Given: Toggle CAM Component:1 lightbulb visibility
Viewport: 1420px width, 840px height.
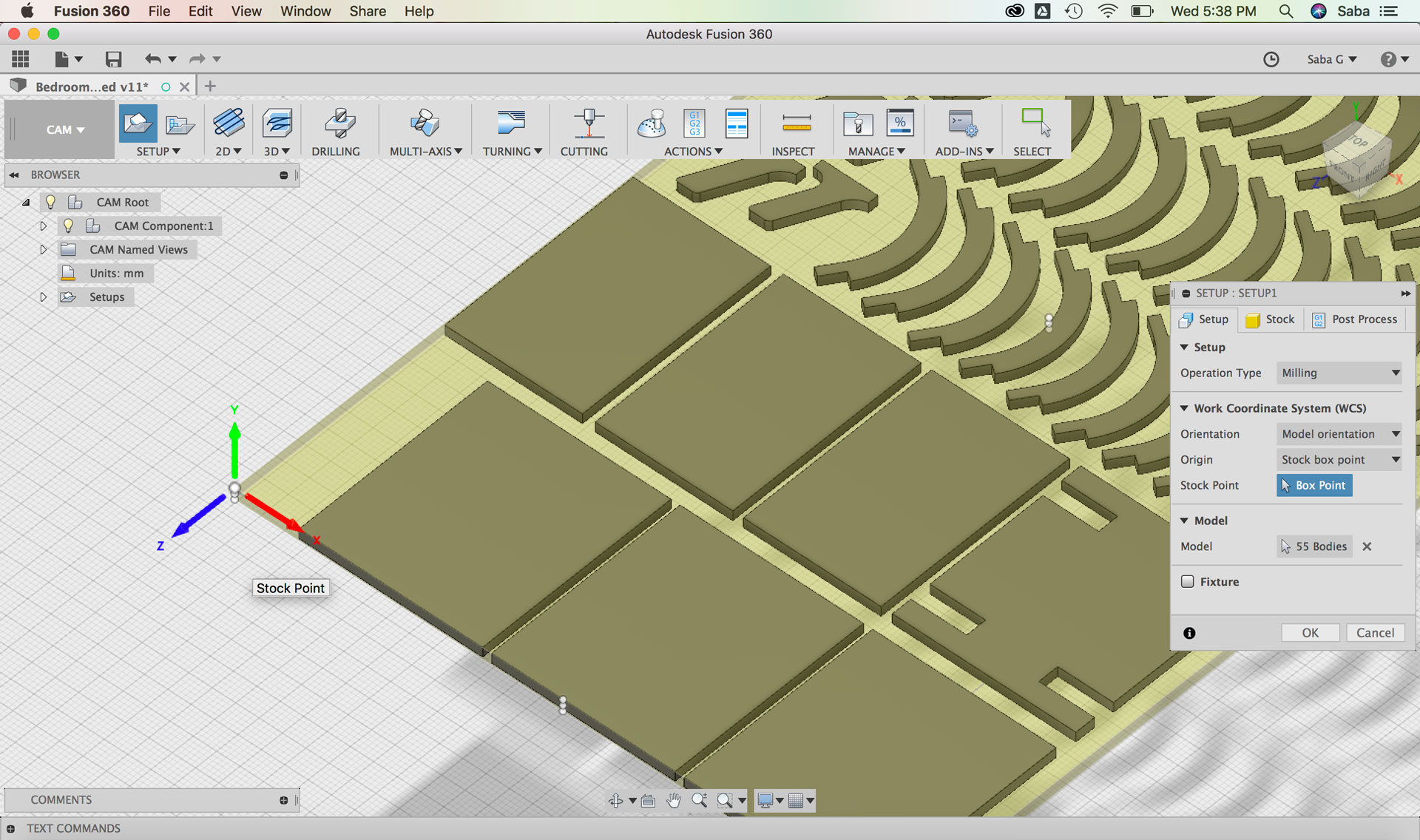Looking at the screenshot, I should click(68, 226).
